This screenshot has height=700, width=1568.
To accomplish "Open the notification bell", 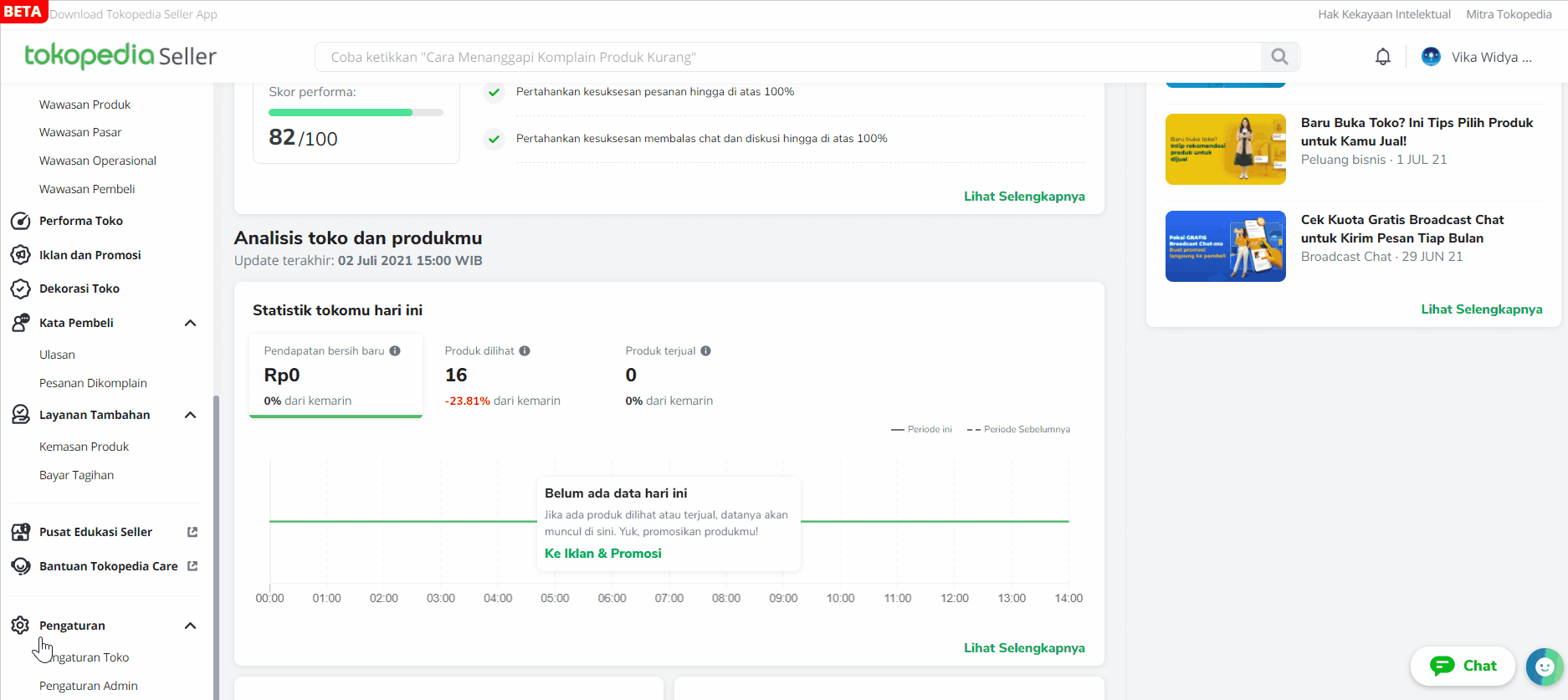I will point(1383,57).
